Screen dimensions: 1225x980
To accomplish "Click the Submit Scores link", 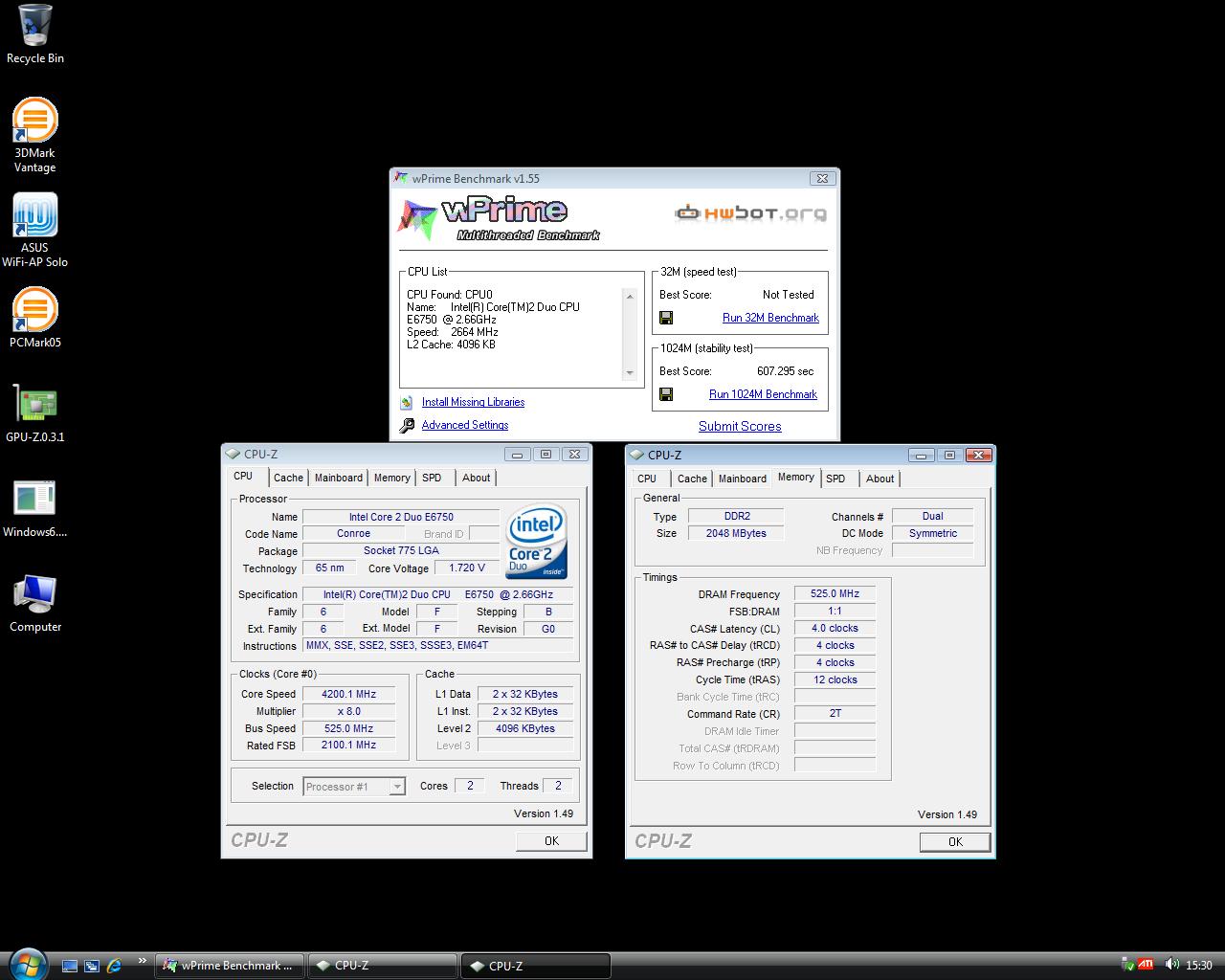I will tap(740, 427).
